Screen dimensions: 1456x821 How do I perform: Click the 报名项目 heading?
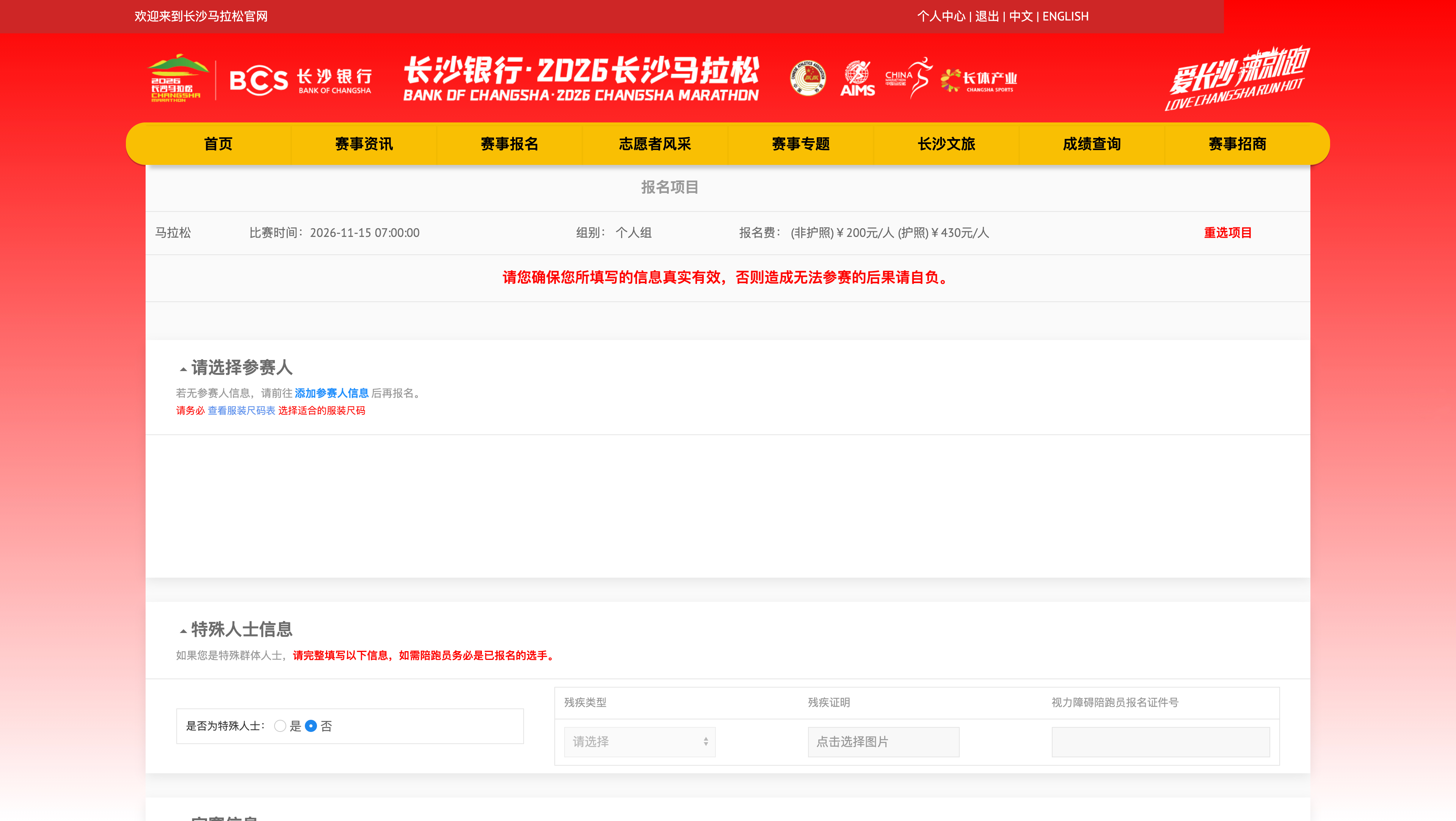670,188
